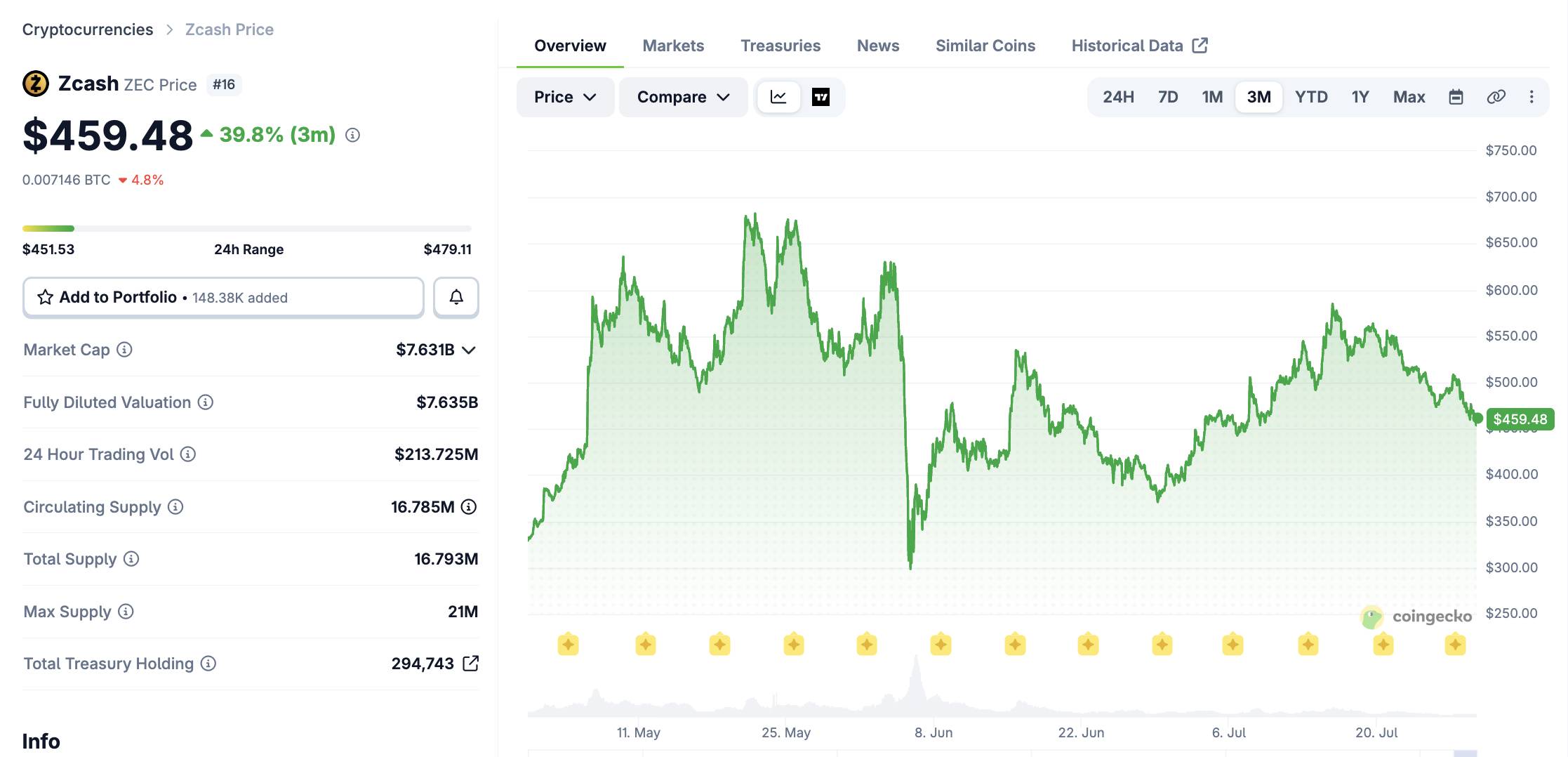Copy chart link via chain icon
The image size is (1568, 757).
pyautogui.click(x=1496, y=97)
